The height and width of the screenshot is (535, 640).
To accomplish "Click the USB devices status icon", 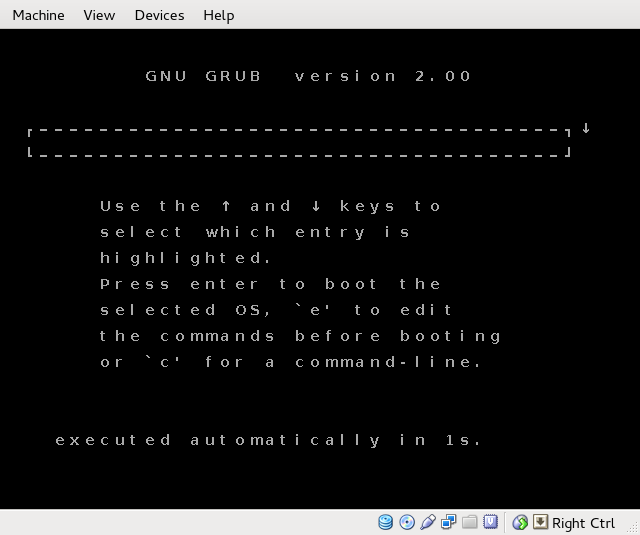I will point(428,522).
